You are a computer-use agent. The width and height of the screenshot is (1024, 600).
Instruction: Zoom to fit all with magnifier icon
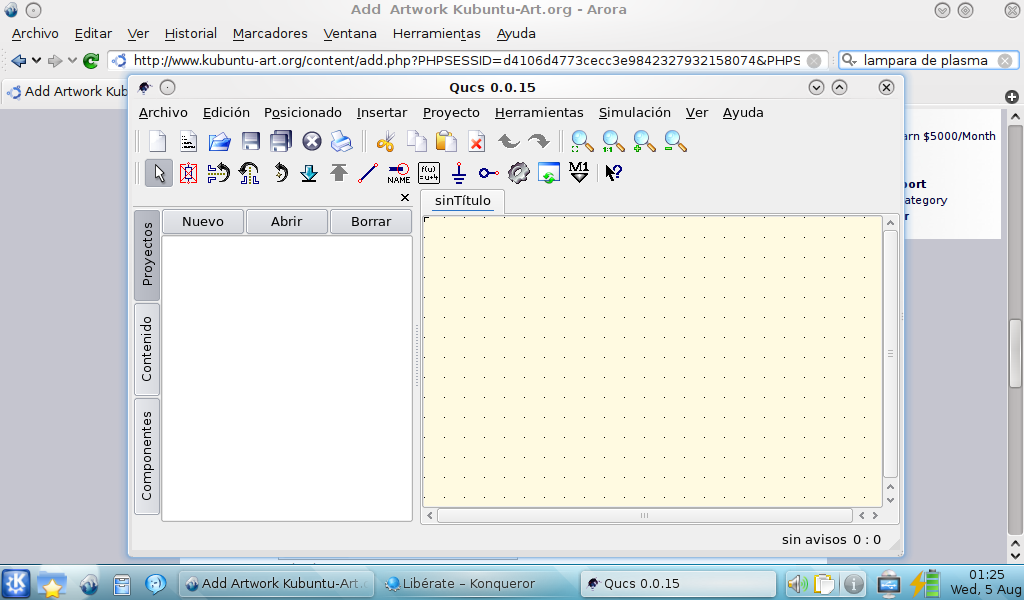point(581,141)
